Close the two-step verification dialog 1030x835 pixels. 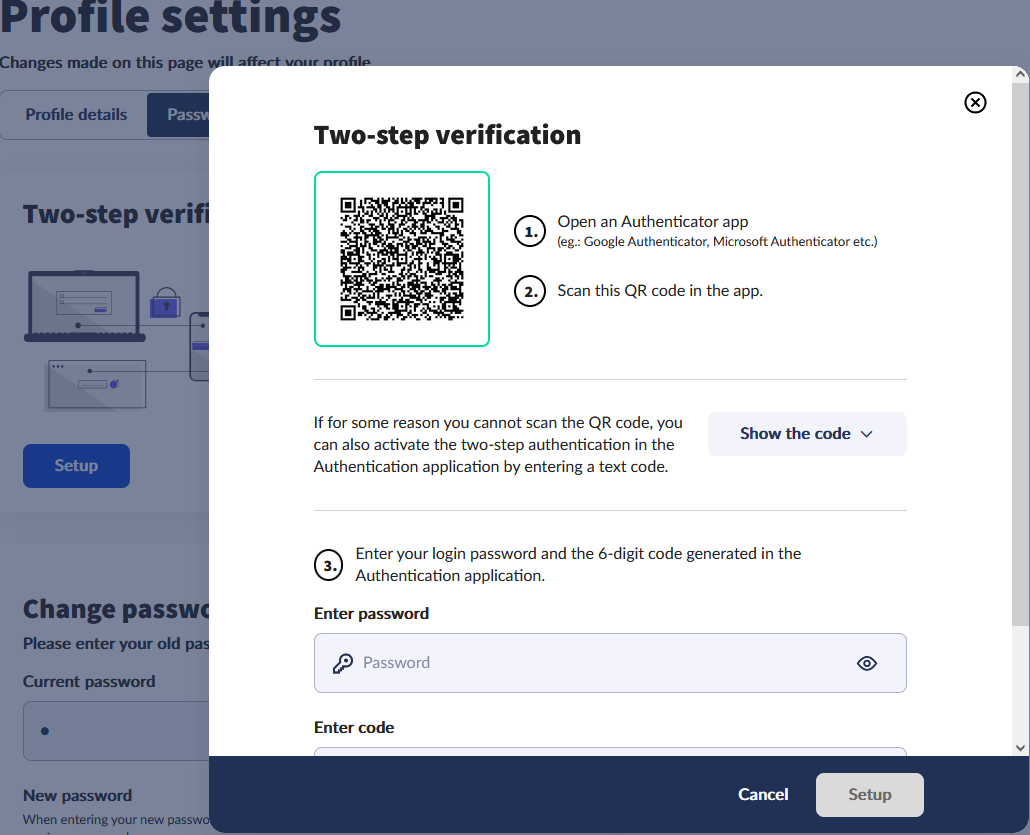[975, 102]
